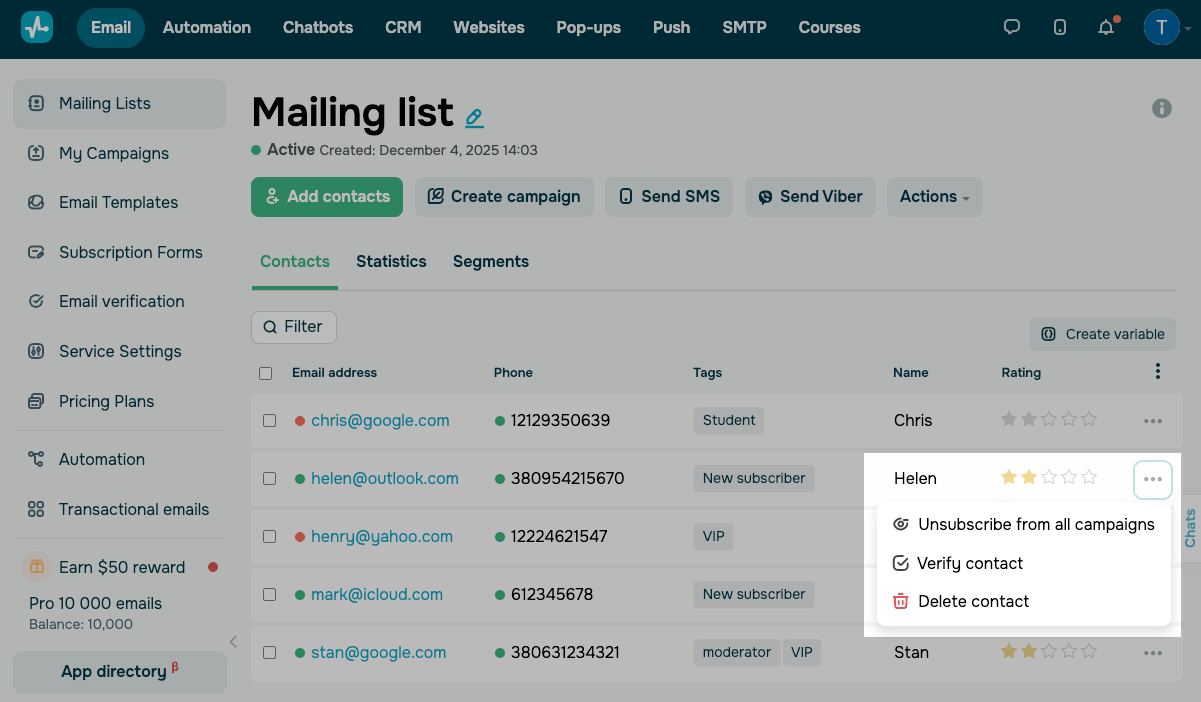Toggle the select-all contacts checkbox

click(266, 373)
